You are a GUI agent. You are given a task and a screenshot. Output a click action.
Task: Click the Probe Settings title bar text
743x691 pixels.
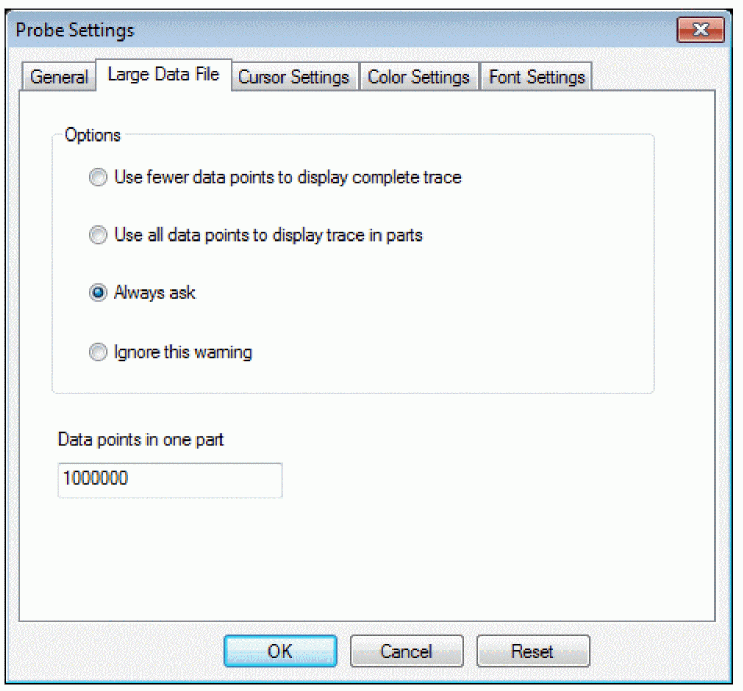75,30
